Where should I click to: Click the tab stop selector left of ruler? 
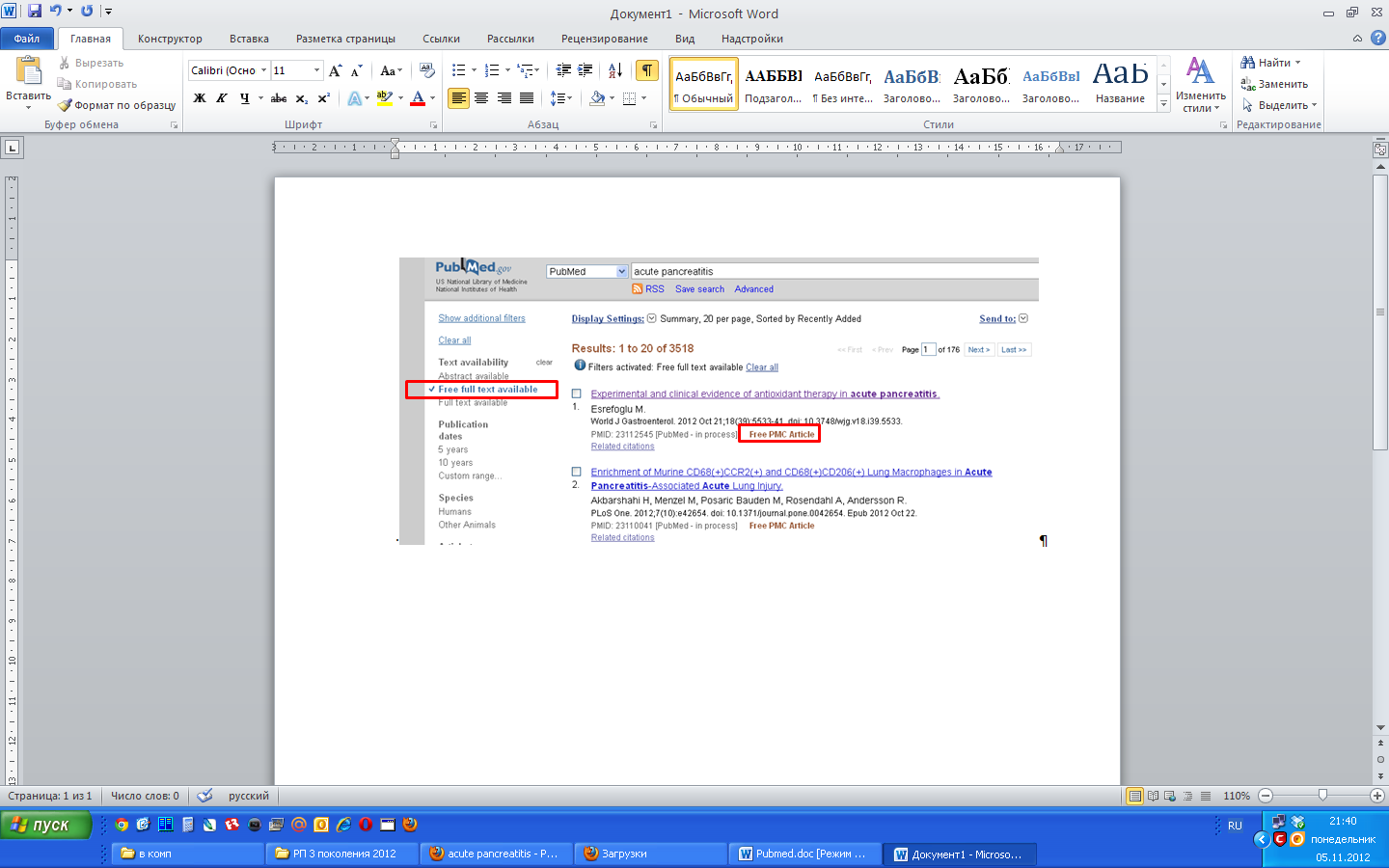coord(13,148)
